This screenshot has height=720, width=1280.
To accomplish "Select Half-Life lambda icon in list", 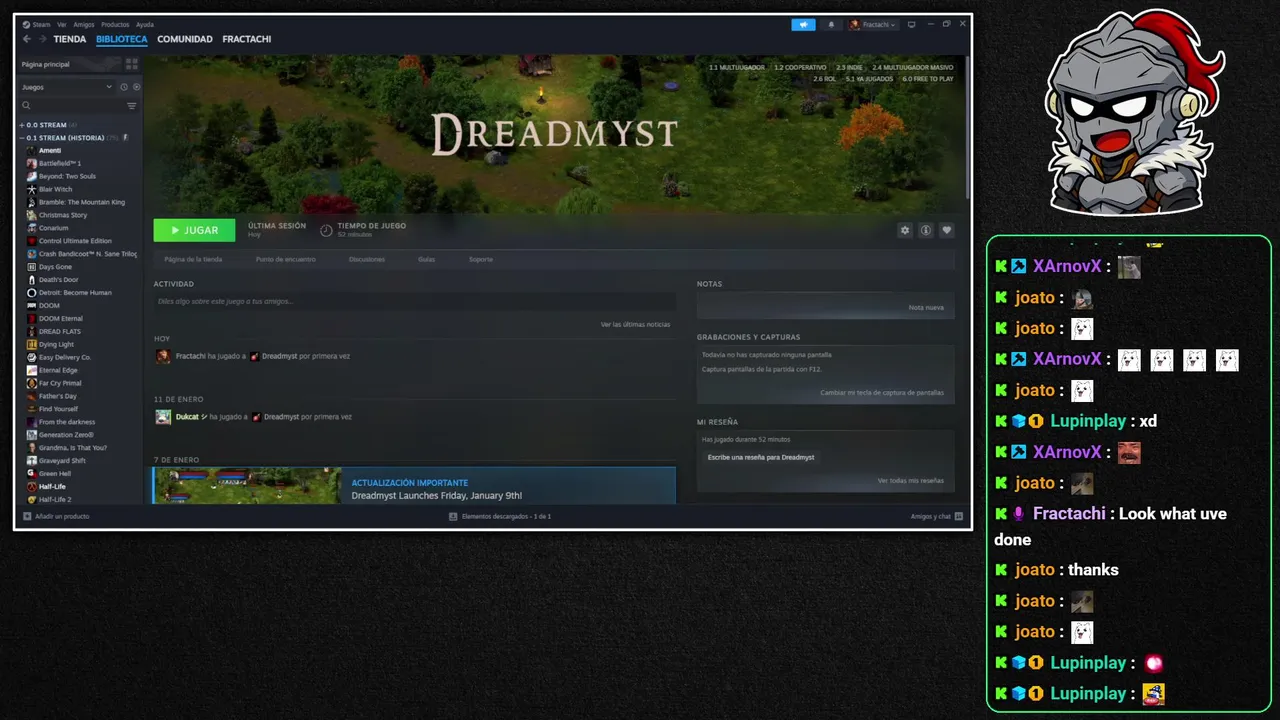I will point(32,486).
